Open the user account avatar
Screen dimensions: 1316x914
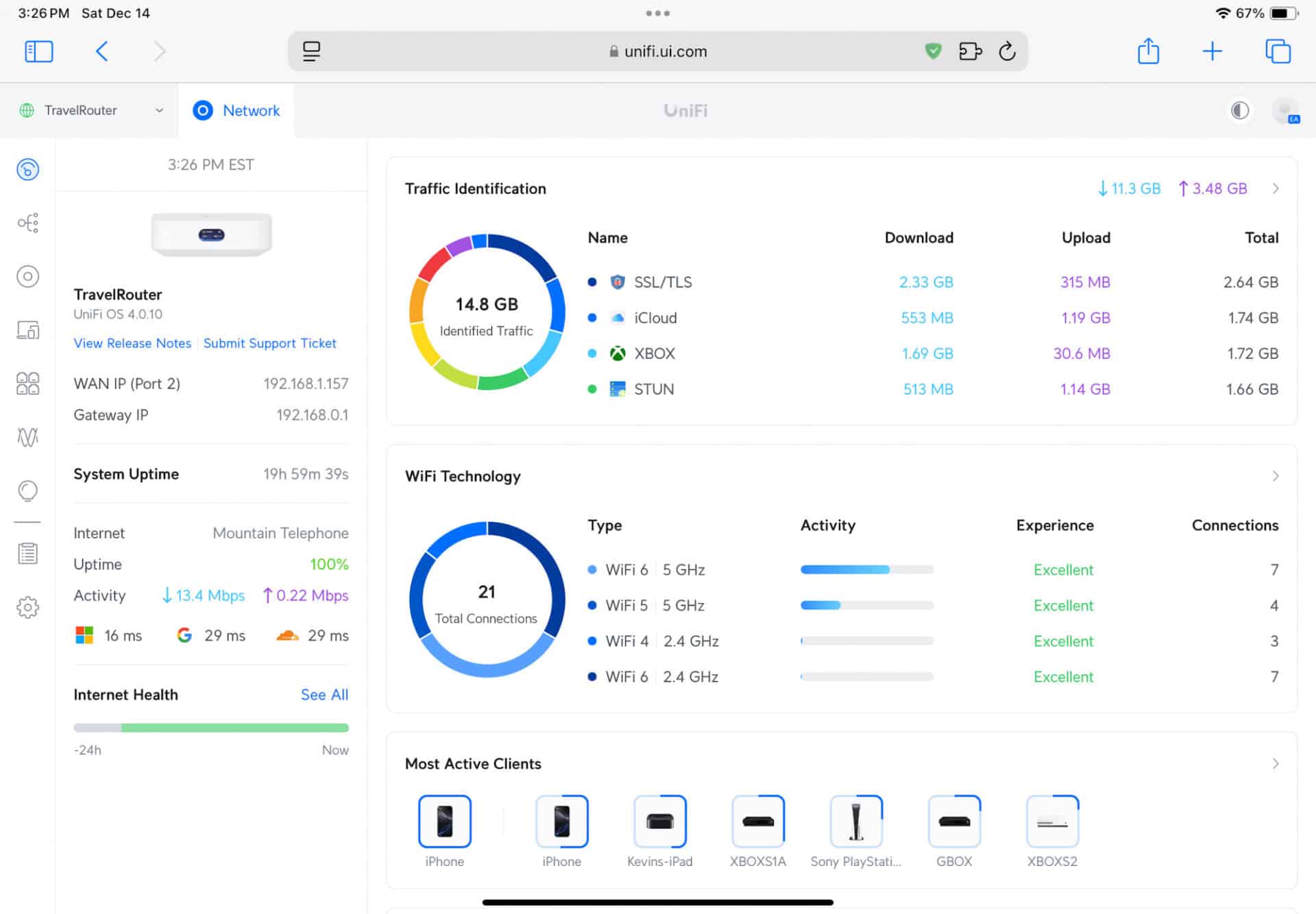click(1285, 110)
